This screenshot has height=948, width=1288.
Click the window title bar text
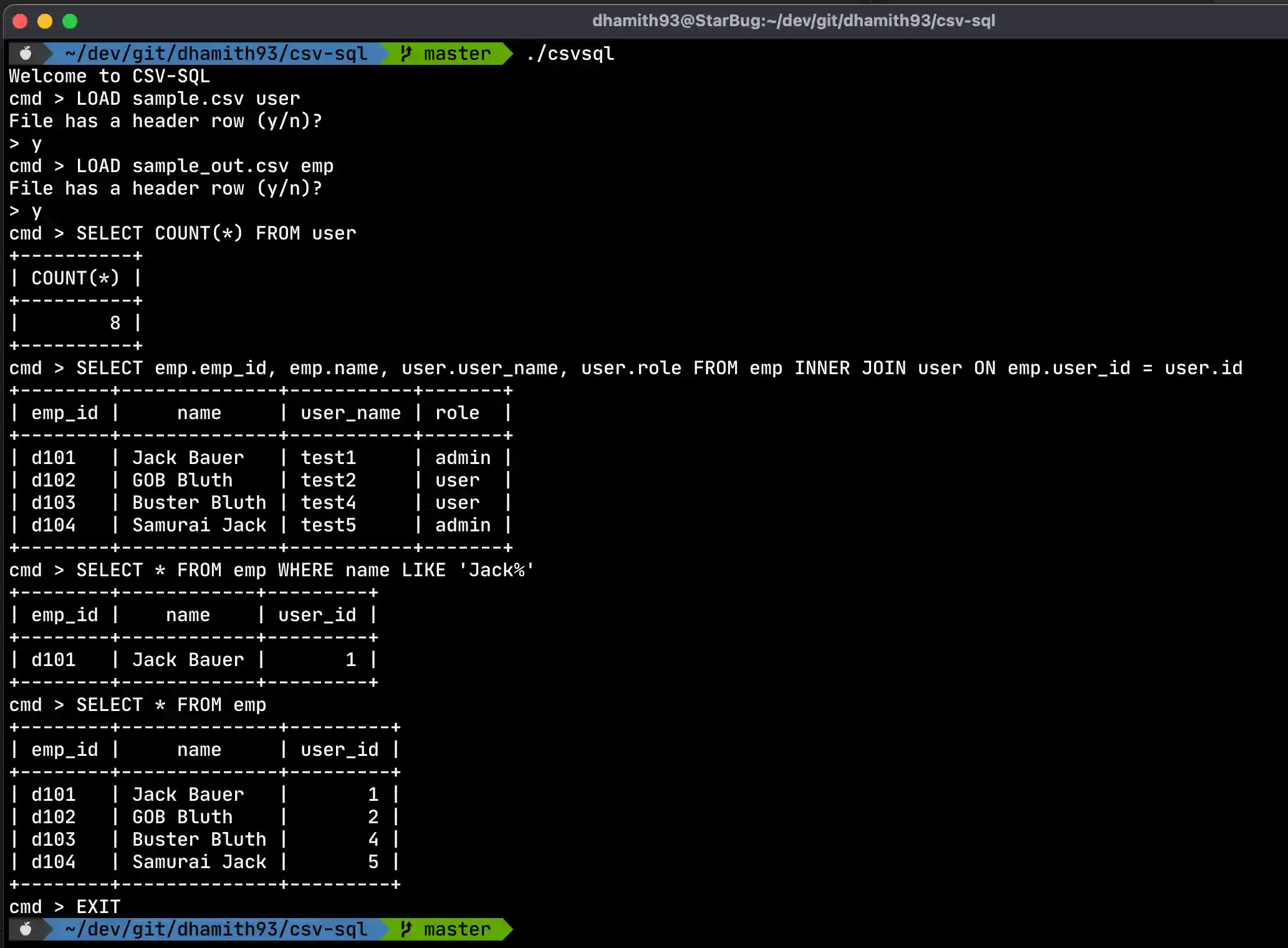click(793, 21)
